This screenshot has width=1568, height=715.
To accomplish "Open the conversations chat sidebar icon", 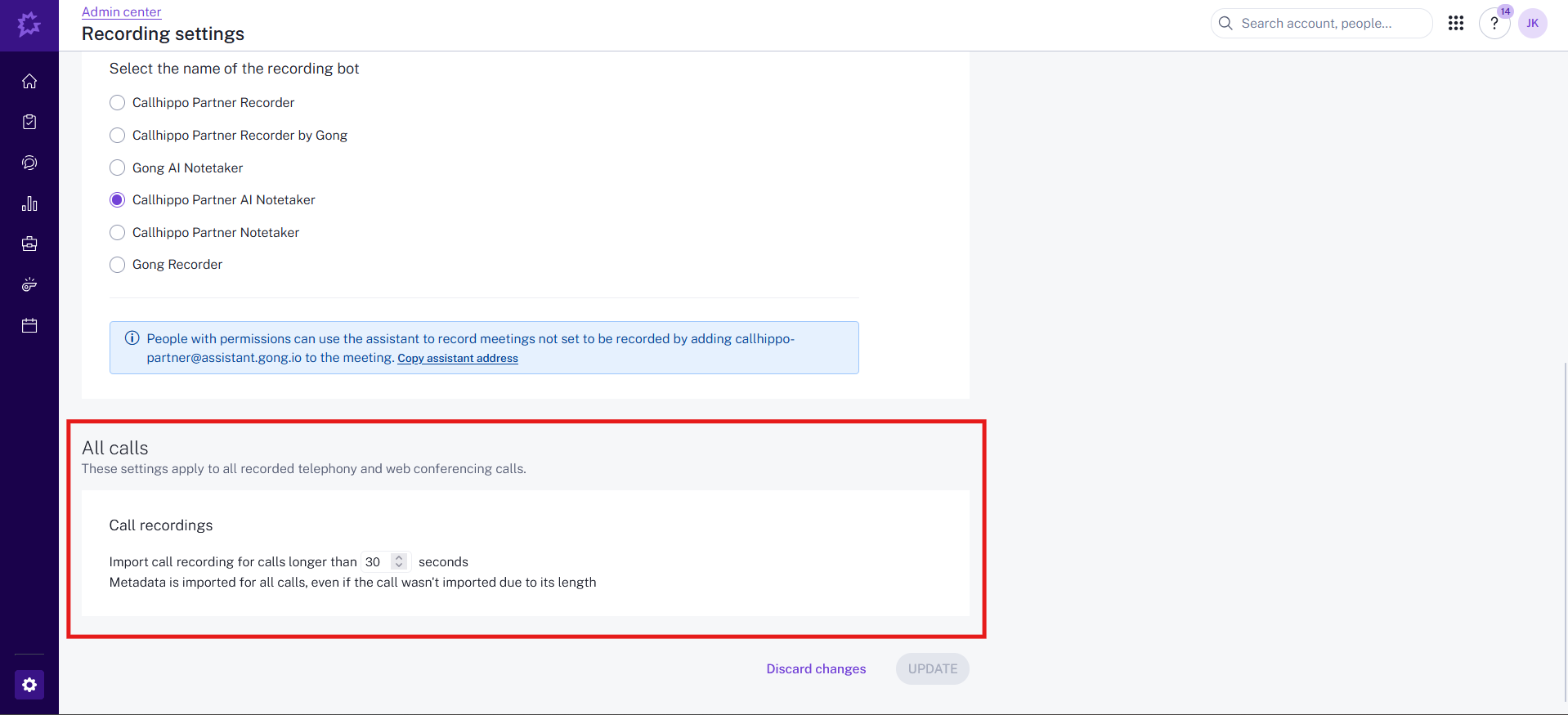I will point(29,163).
